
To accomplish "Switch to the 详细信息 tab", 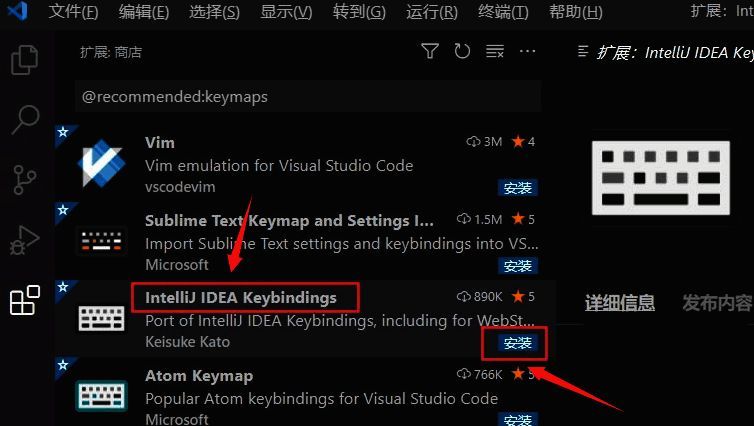I will click(x=620, y=303).
